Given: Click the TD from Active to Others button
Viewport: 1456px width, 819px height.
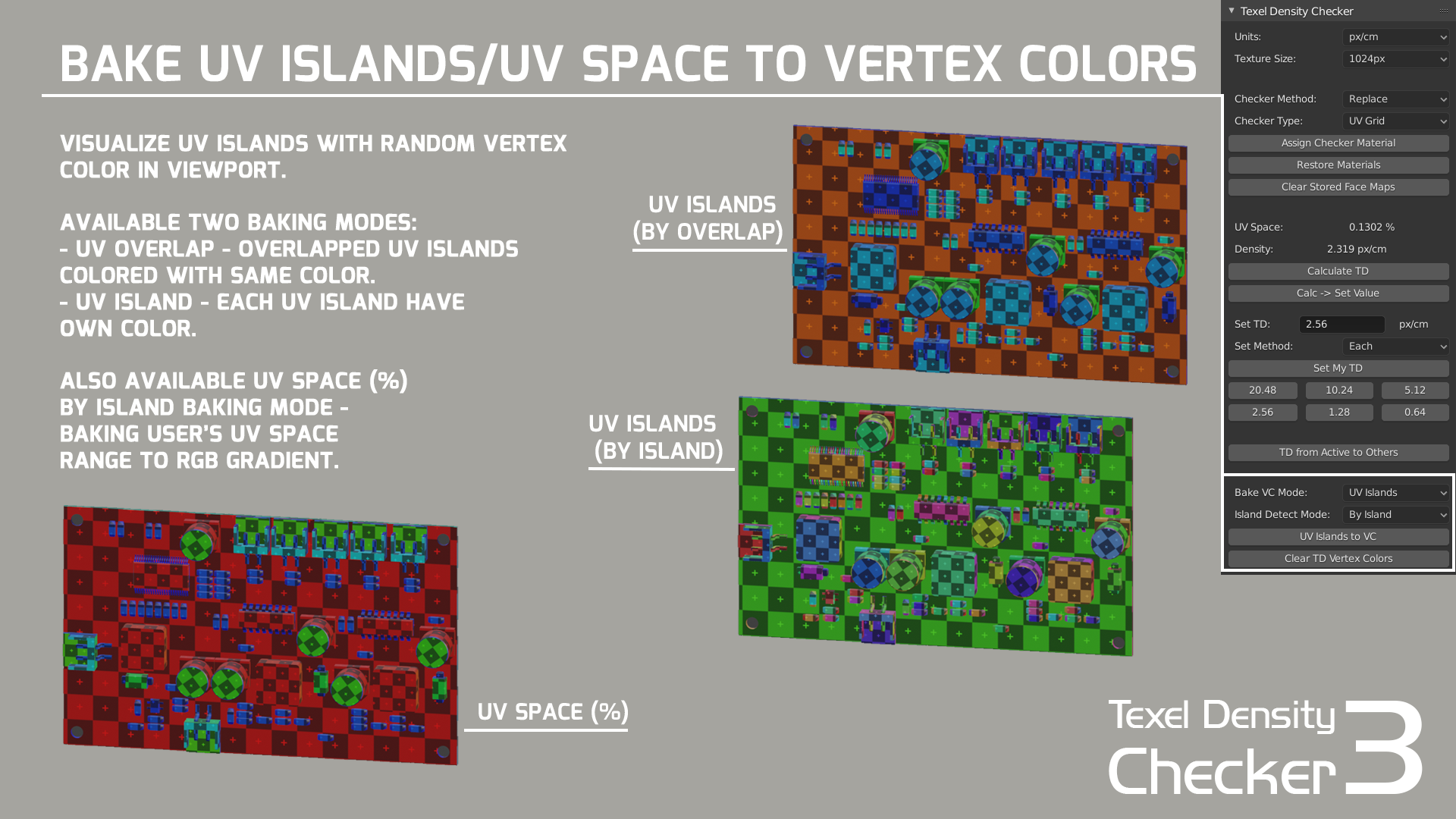Looking at the screenshot, I should 1338,451.
